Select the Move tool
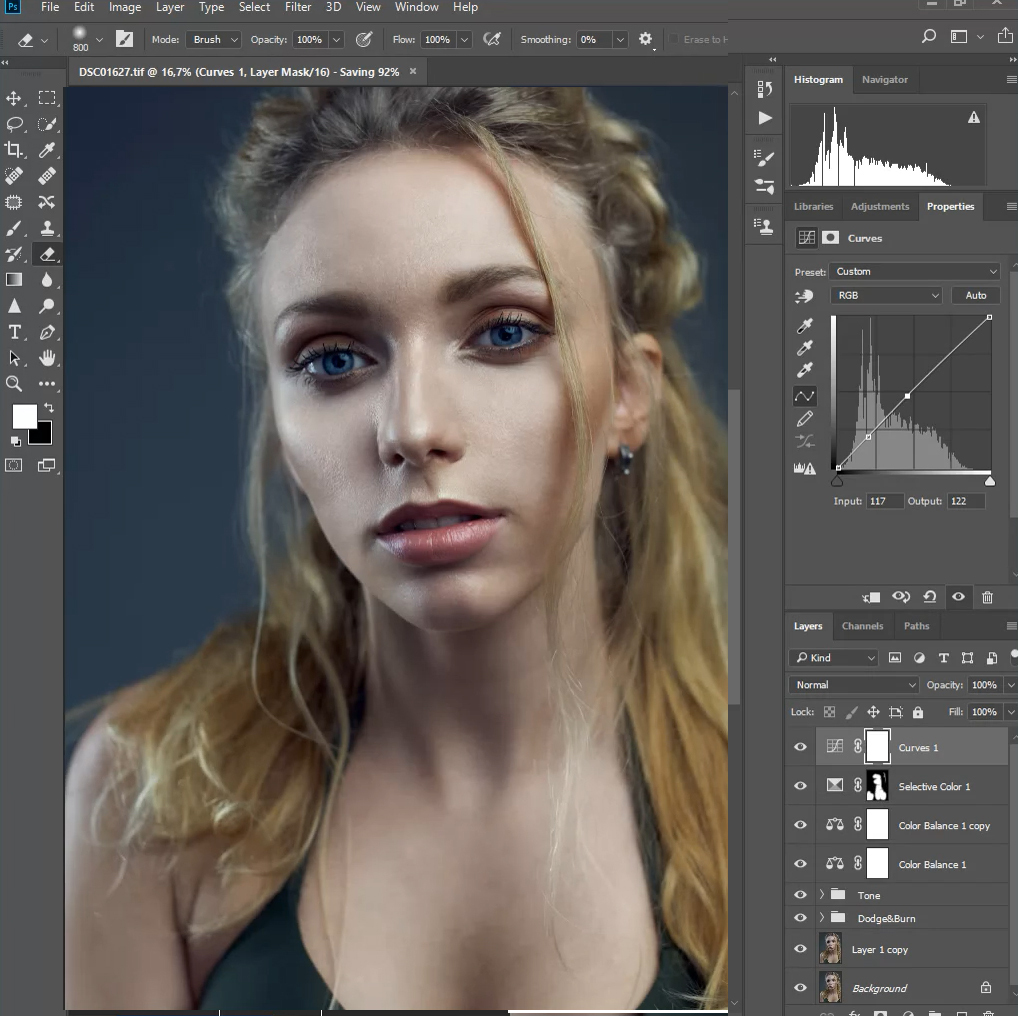Viewport: 1018px width, 1016px height. coord(14,98)
